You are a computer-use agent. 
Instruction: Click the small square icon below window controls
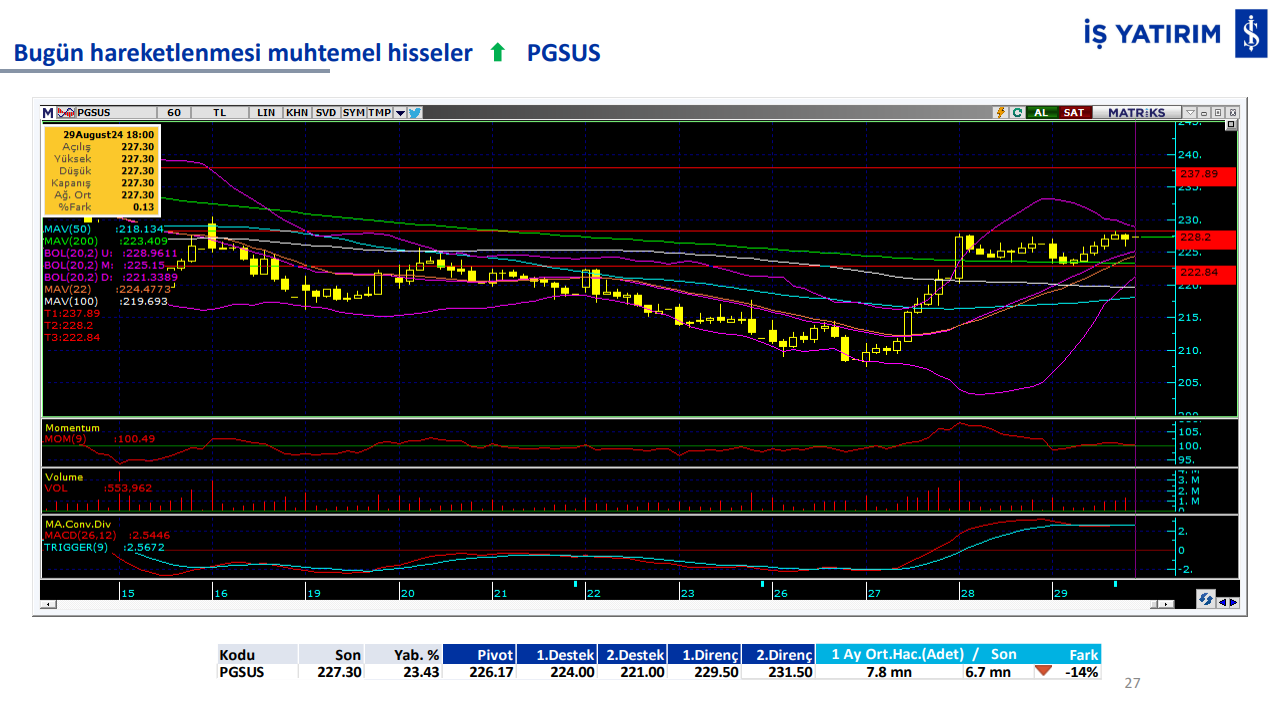pos(1230,125)
